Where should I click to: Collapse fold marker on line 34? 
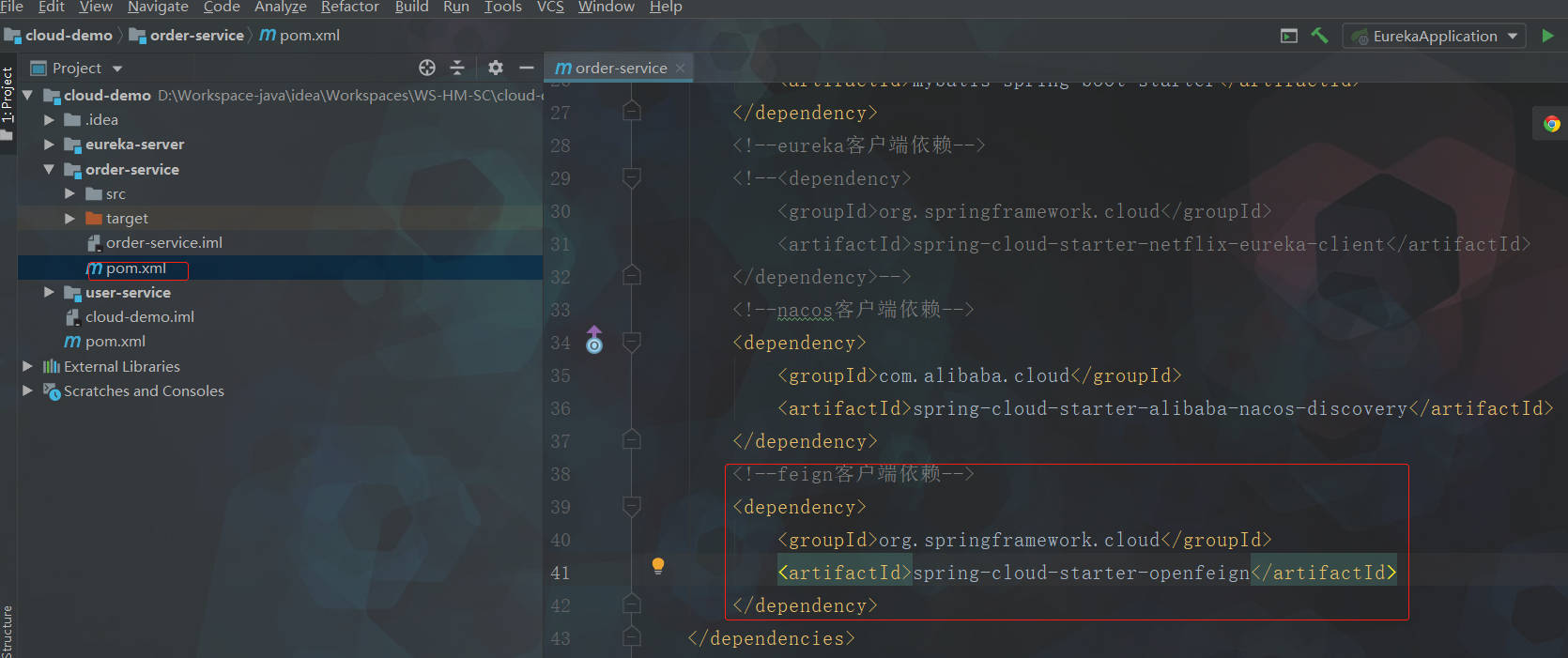tap(632, 343)
